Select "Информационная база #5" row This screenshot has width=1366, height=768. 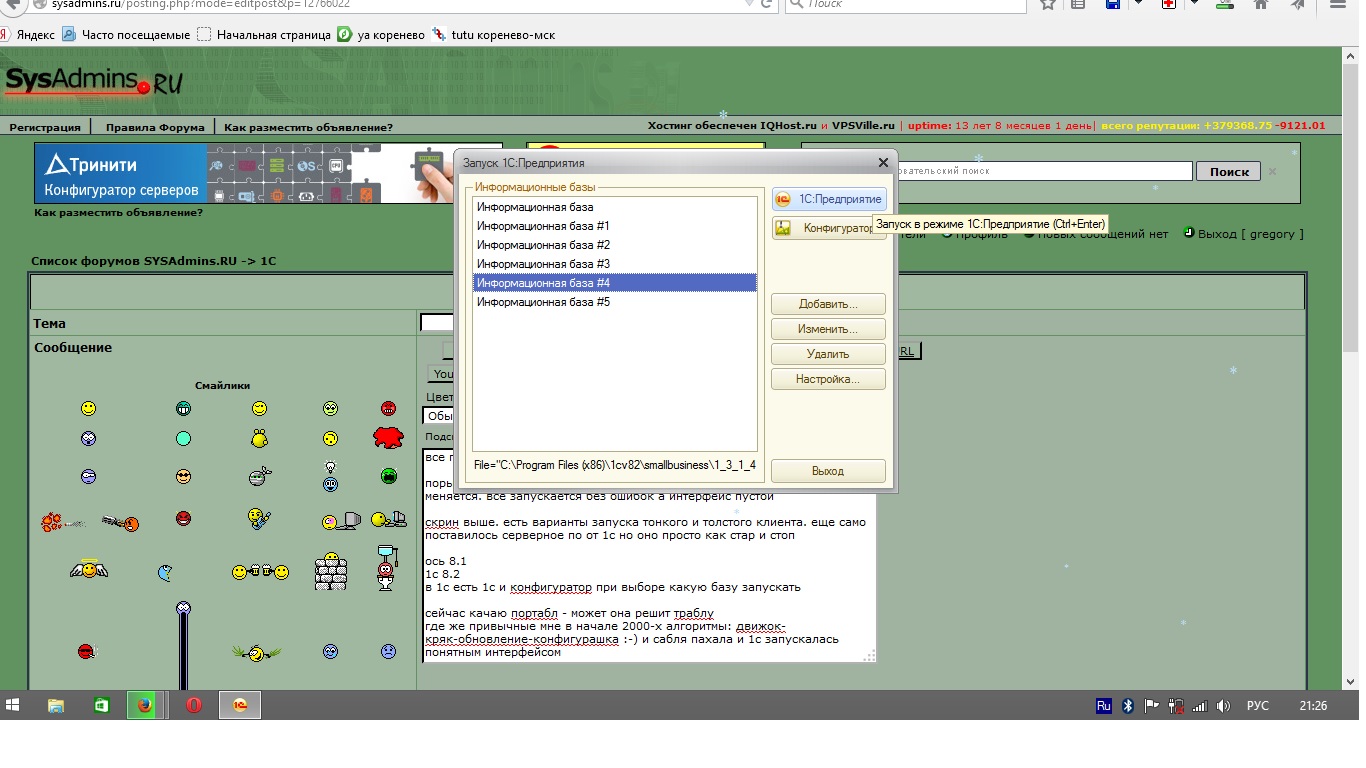[615, 302]
